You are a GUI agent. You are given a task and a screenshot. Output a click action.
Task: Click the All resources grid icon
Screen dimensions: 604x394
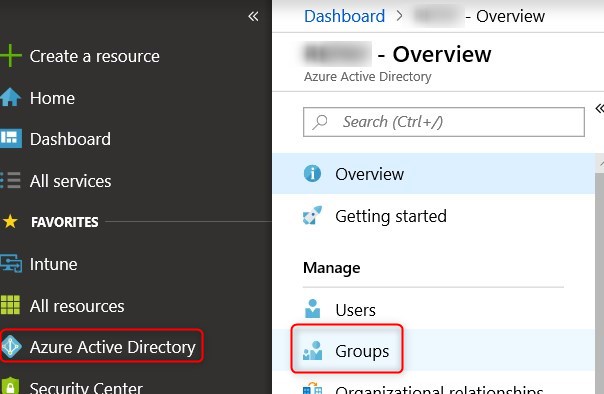10,305
